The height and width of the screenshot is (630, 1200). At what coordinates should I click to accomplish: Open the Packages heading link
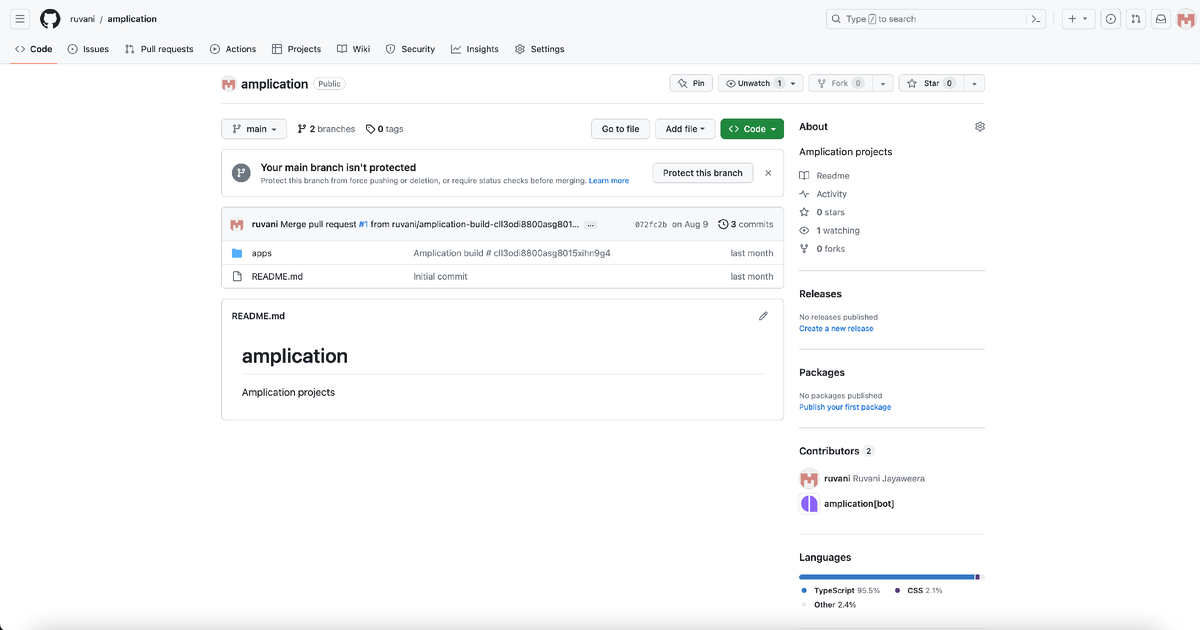pyautogui.click(x=822, y=372)
